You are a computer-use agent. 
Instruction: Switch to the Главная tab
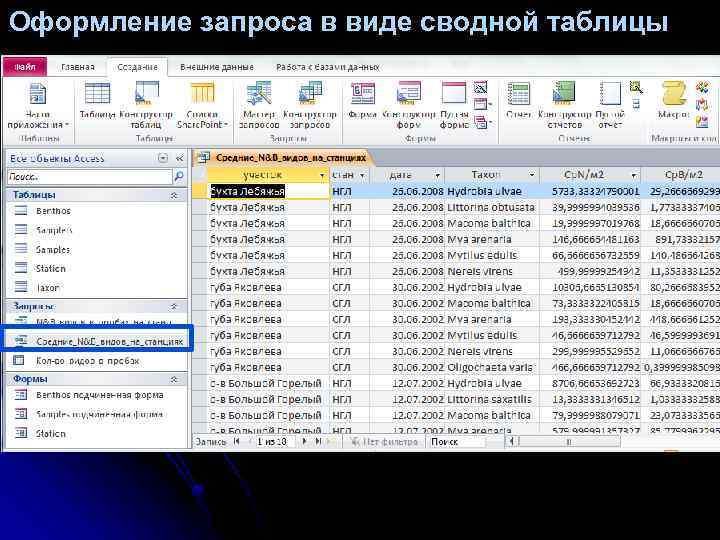78,67
